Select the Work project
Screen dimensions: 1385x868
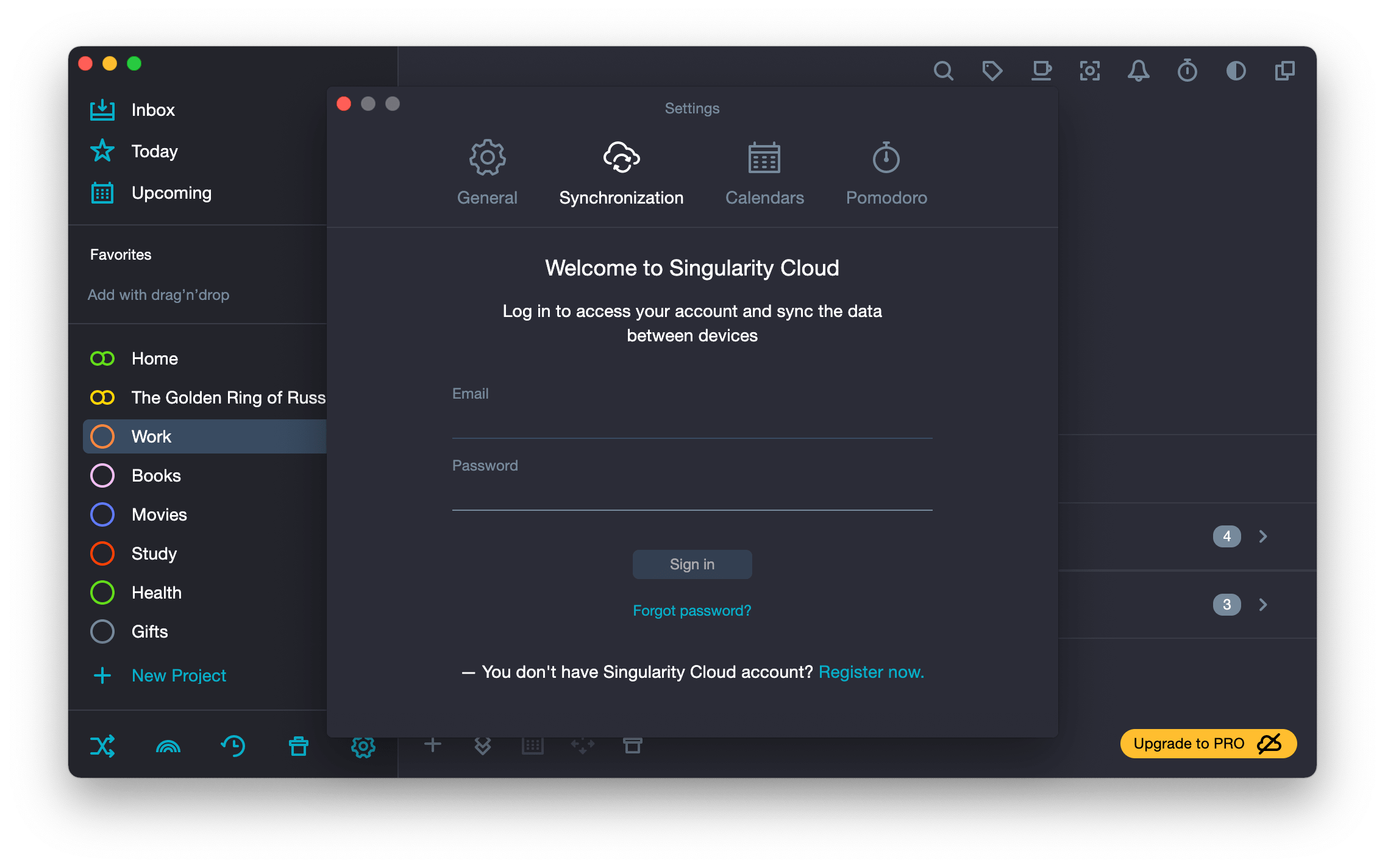tap(205, 436)
